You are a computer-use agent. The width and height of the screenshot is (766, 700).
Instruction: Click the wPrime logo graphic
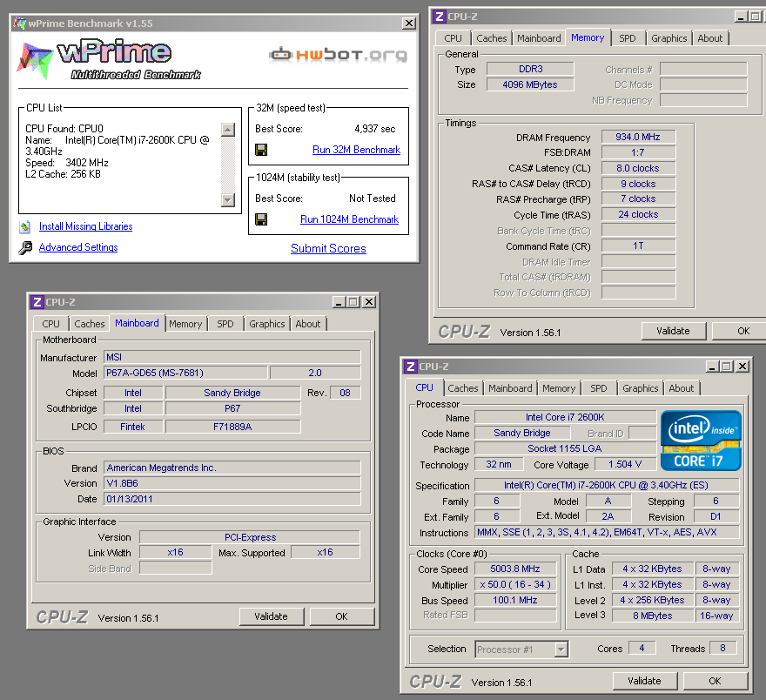(108, 60)
